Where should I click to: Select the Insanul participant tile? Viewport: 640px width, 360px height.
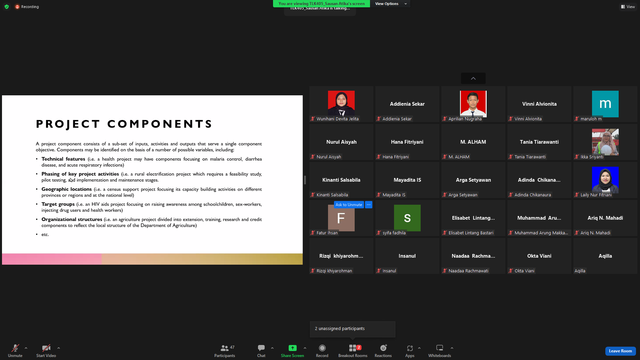click(407, 256)
